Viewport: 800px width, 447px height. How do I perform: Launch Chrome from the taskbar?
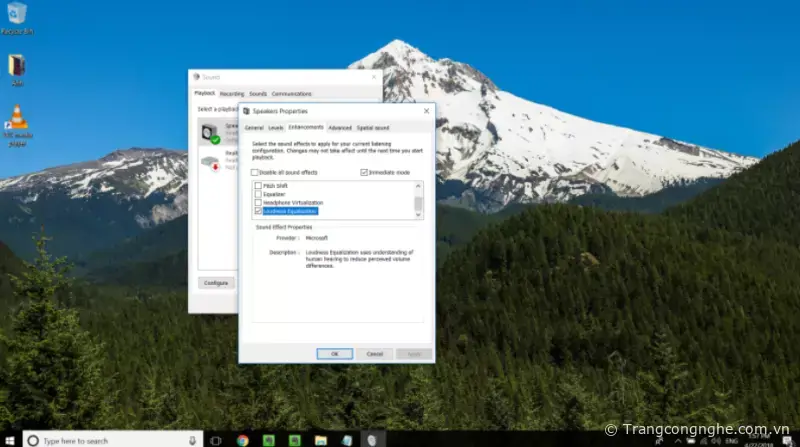[x=242, y=440]
